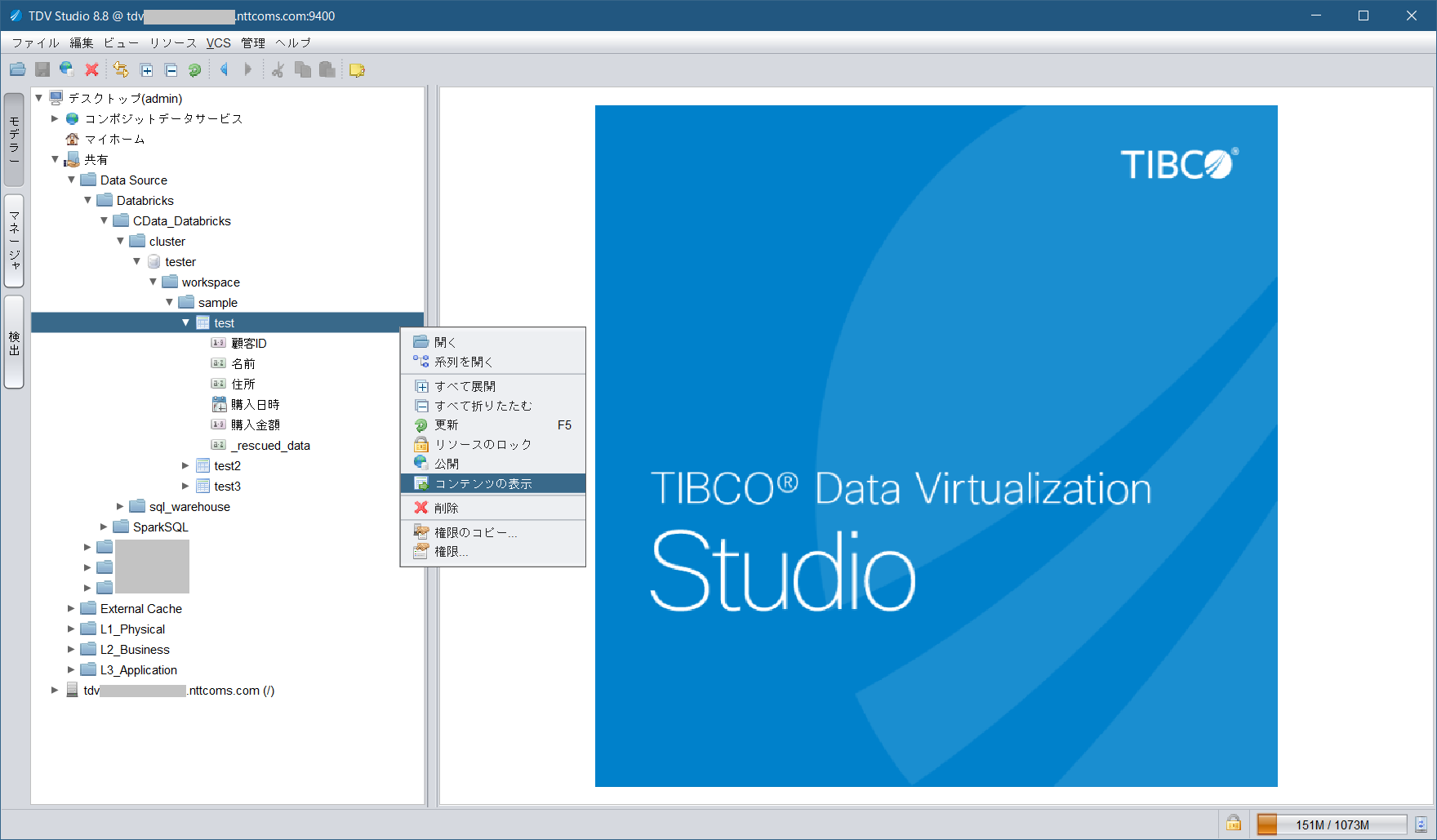The height and width of the screenshot is (840, 1437).
Task: Open the ヘルプ menu
Action: tap(293, 43)
